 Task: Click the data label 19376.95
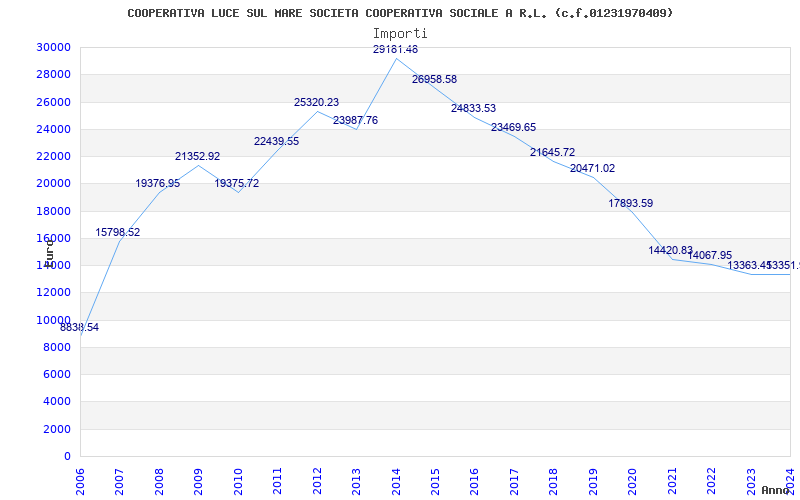158,183
